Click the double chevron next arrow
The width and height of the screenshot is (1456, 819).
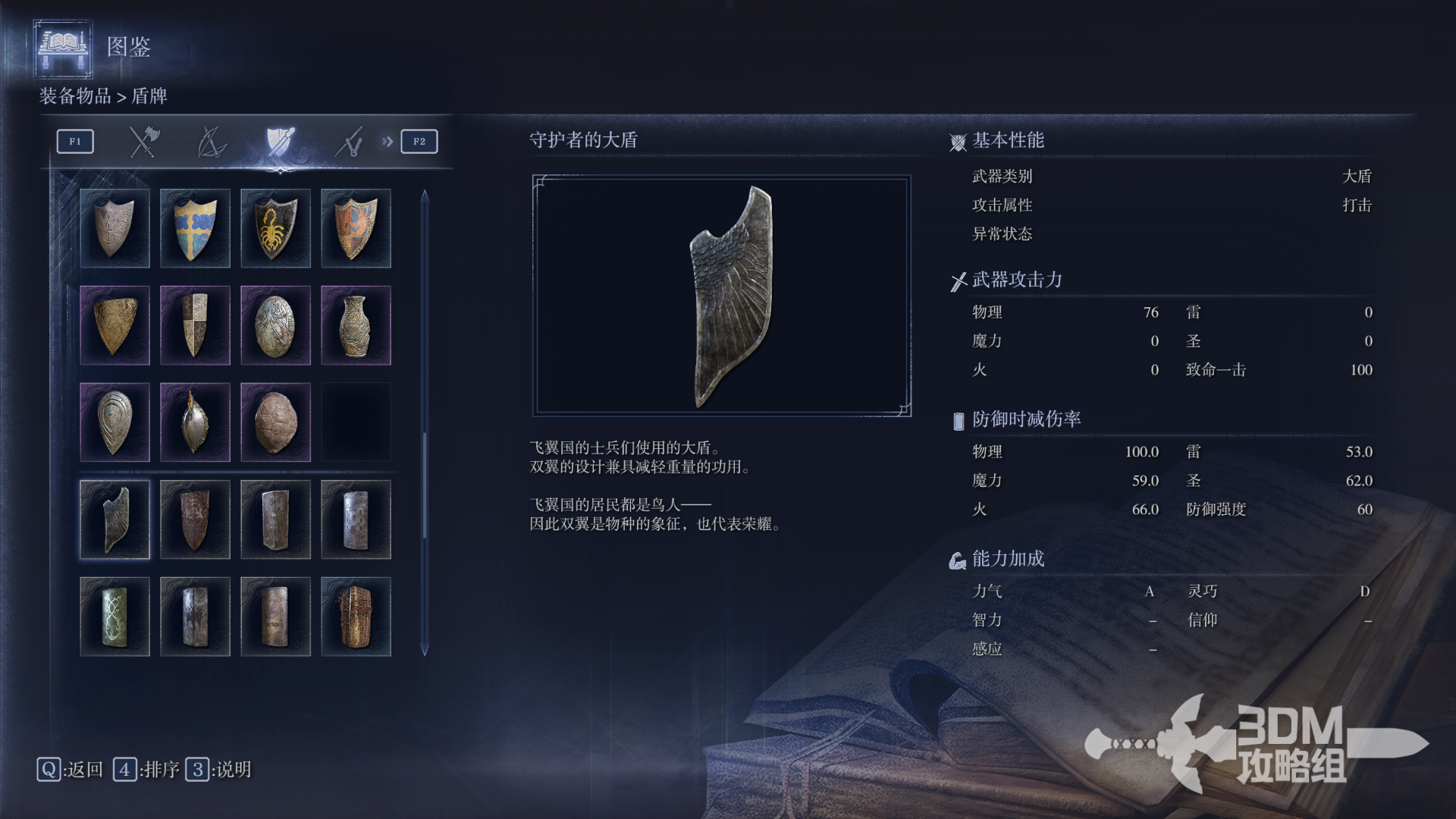388,141
